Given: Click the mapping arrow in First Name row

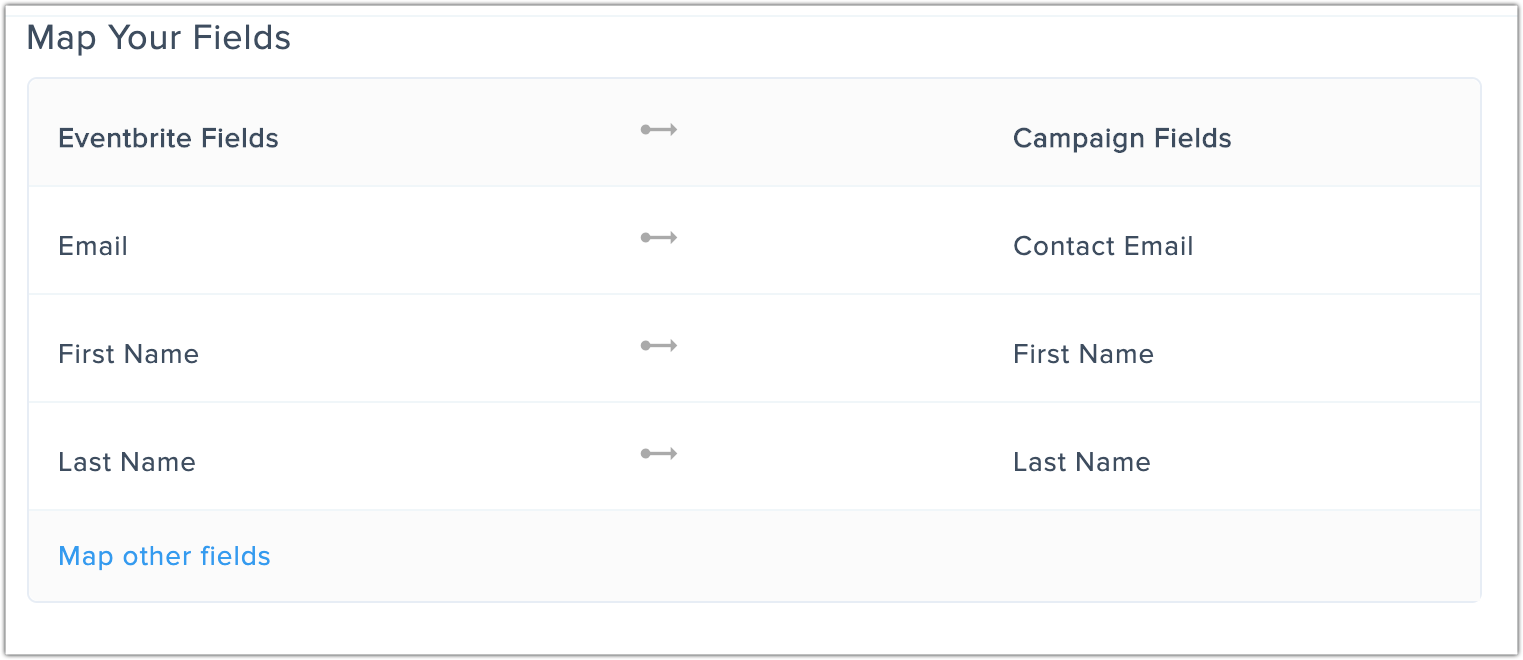Looking at the screenshot, I should pyautogui.click(x=659, y=346).
